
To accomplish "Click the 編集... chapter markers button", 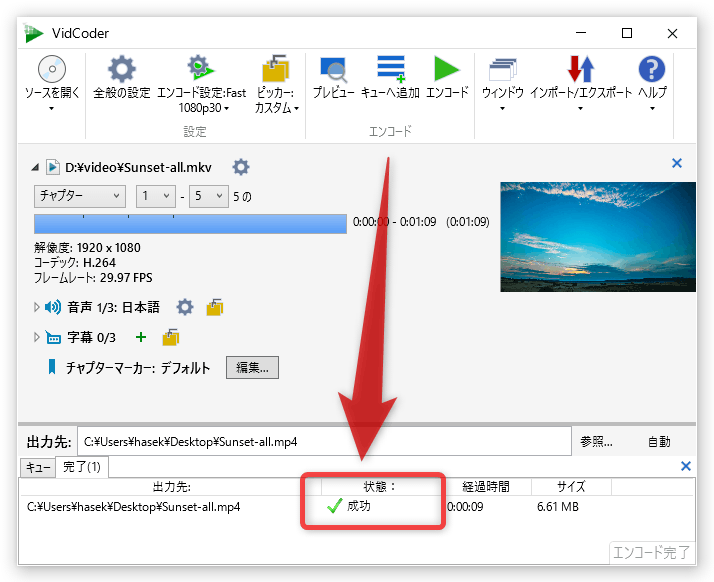I will (252, 368).
